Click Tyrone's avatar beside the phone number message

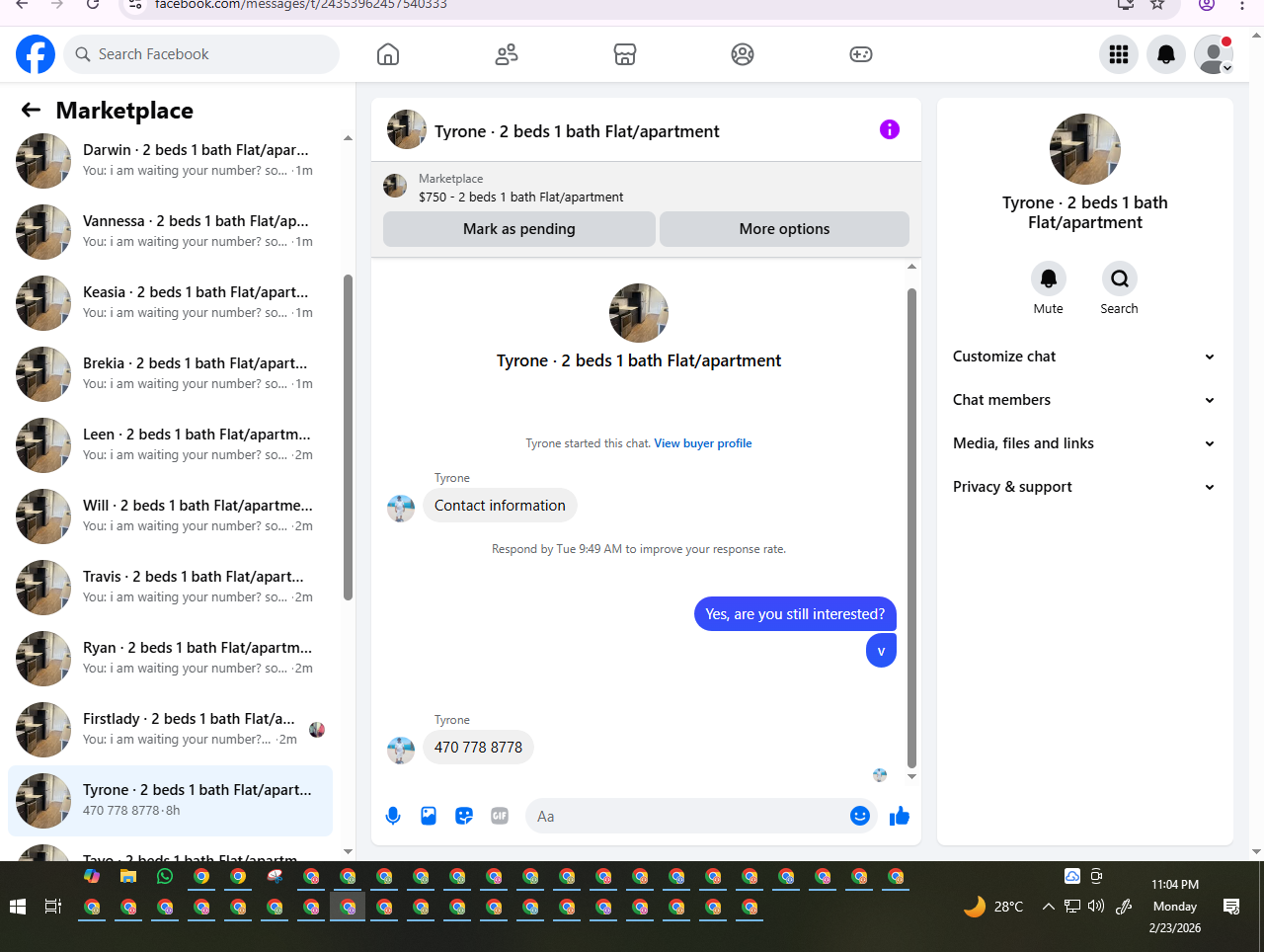pos(401,750)
